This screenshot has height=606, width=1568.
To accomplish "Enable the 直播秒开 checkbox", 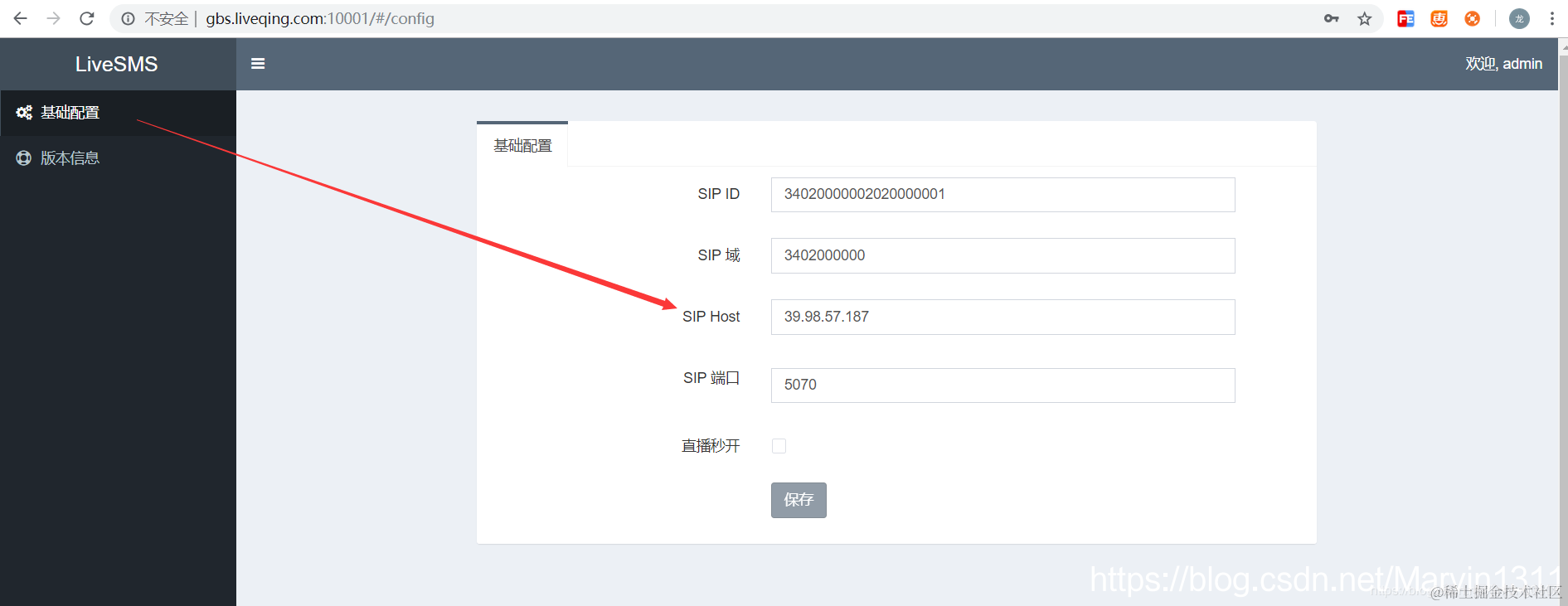I will [779, 446].
